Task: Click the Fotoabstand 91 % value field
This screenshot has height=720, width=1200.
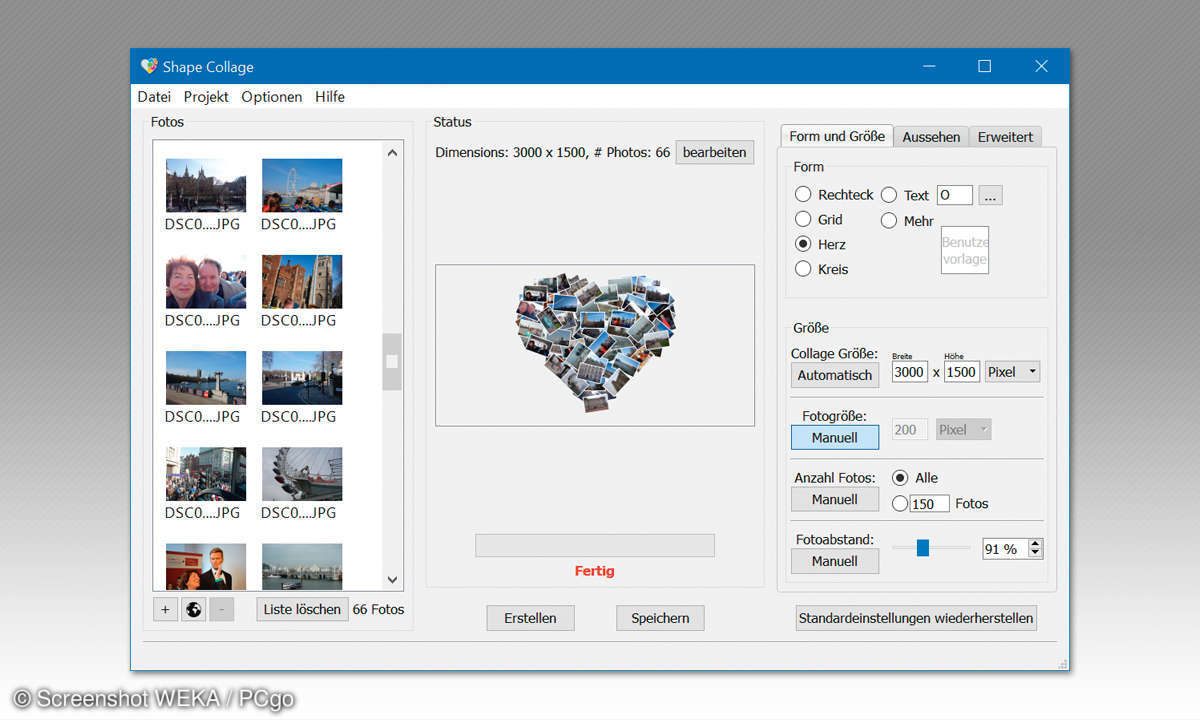Action: coord(1005,549)
